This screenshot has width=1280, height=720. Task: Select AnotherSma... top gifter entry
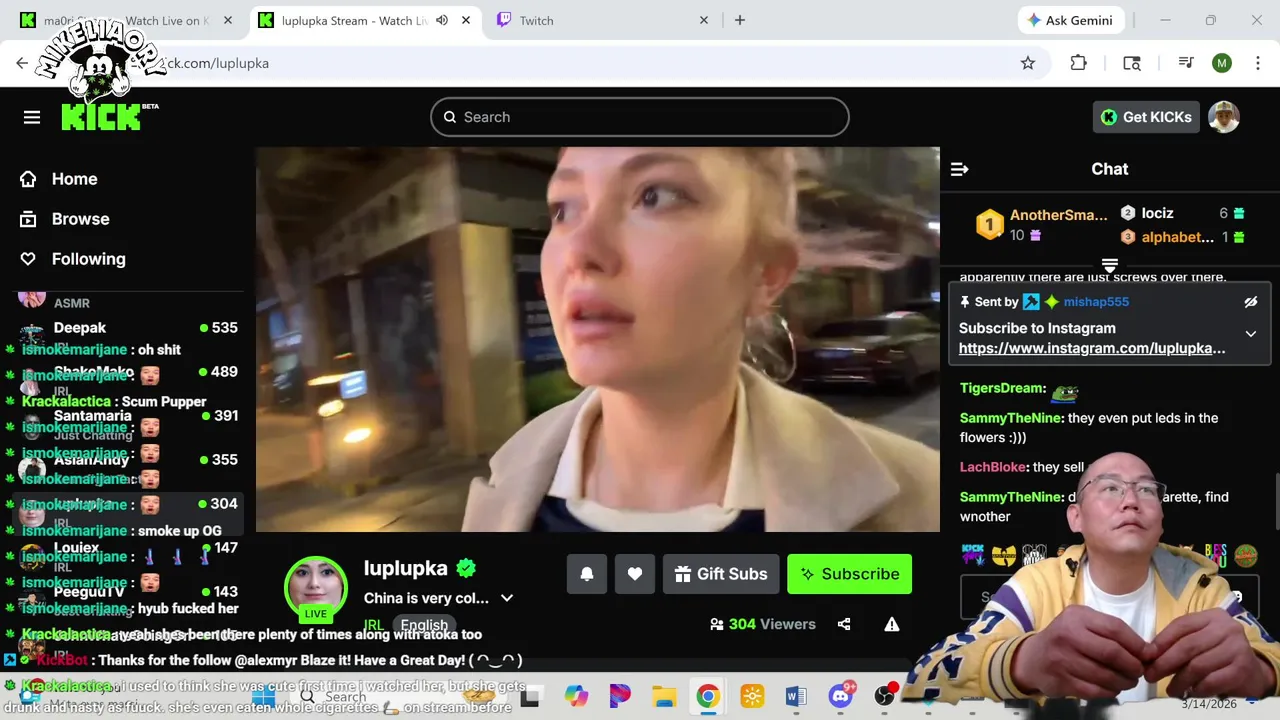pyautogui.click(x=1044, y=224)
